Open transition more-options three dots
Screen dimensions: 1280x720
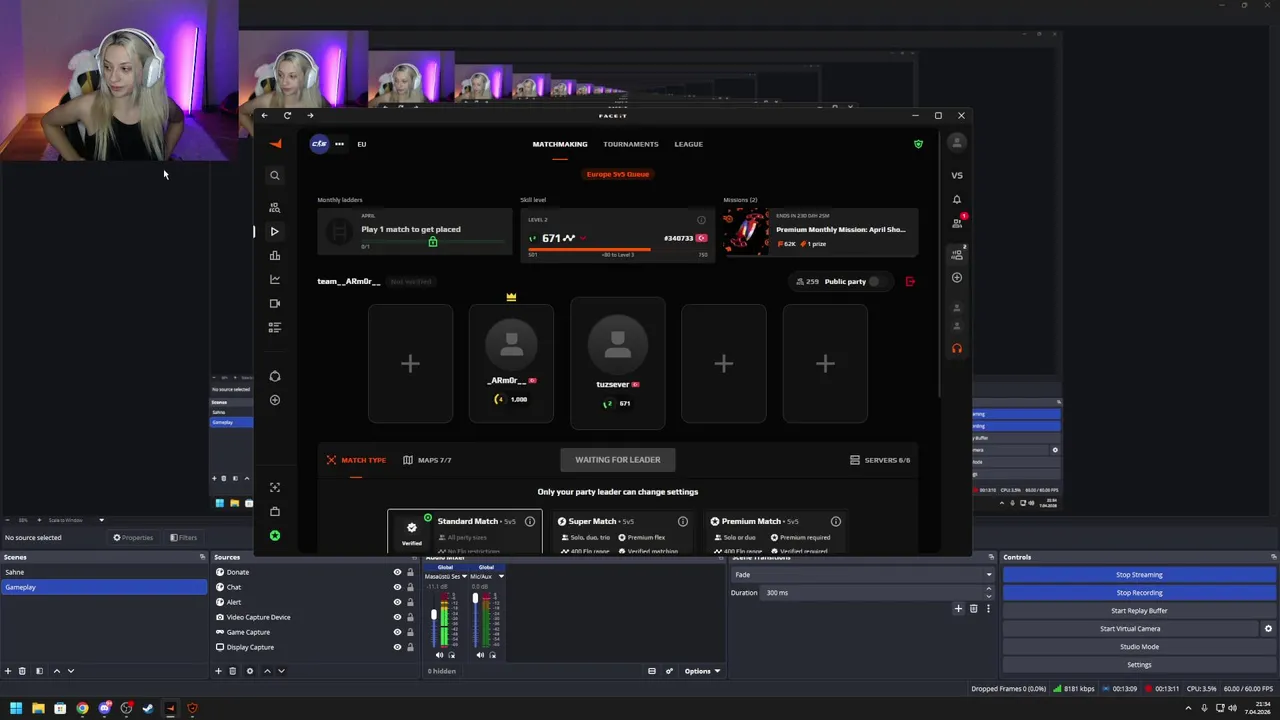pos(988,608)
